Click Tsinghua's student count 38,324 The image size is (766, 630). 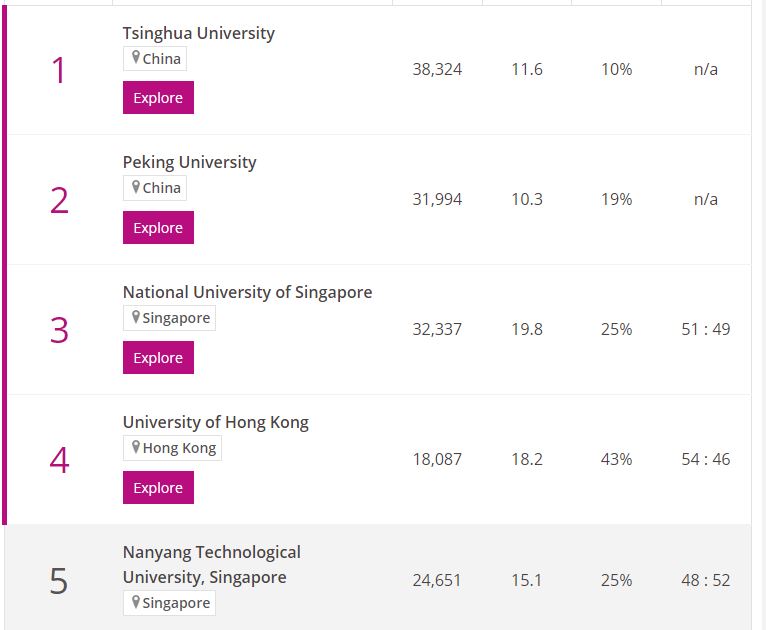click(x=437, y=70)
